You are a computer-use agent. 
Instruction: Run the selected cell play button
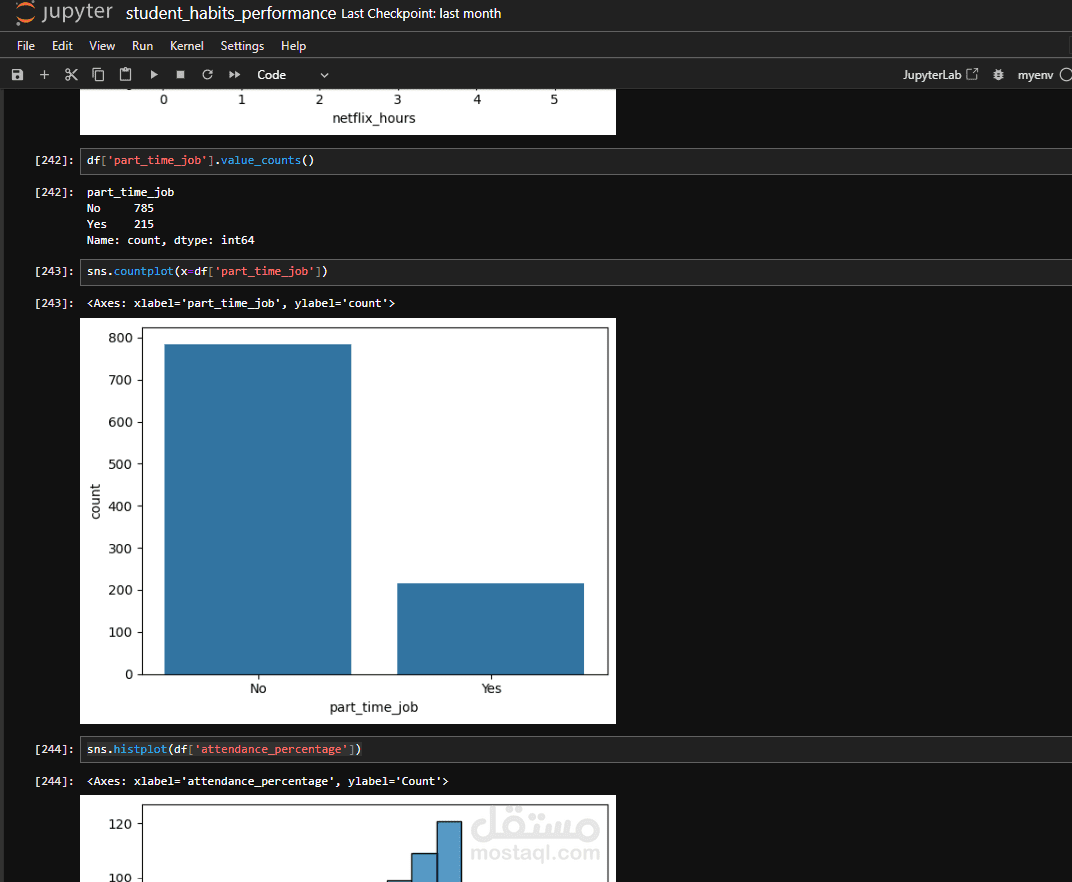coord(154,75)
